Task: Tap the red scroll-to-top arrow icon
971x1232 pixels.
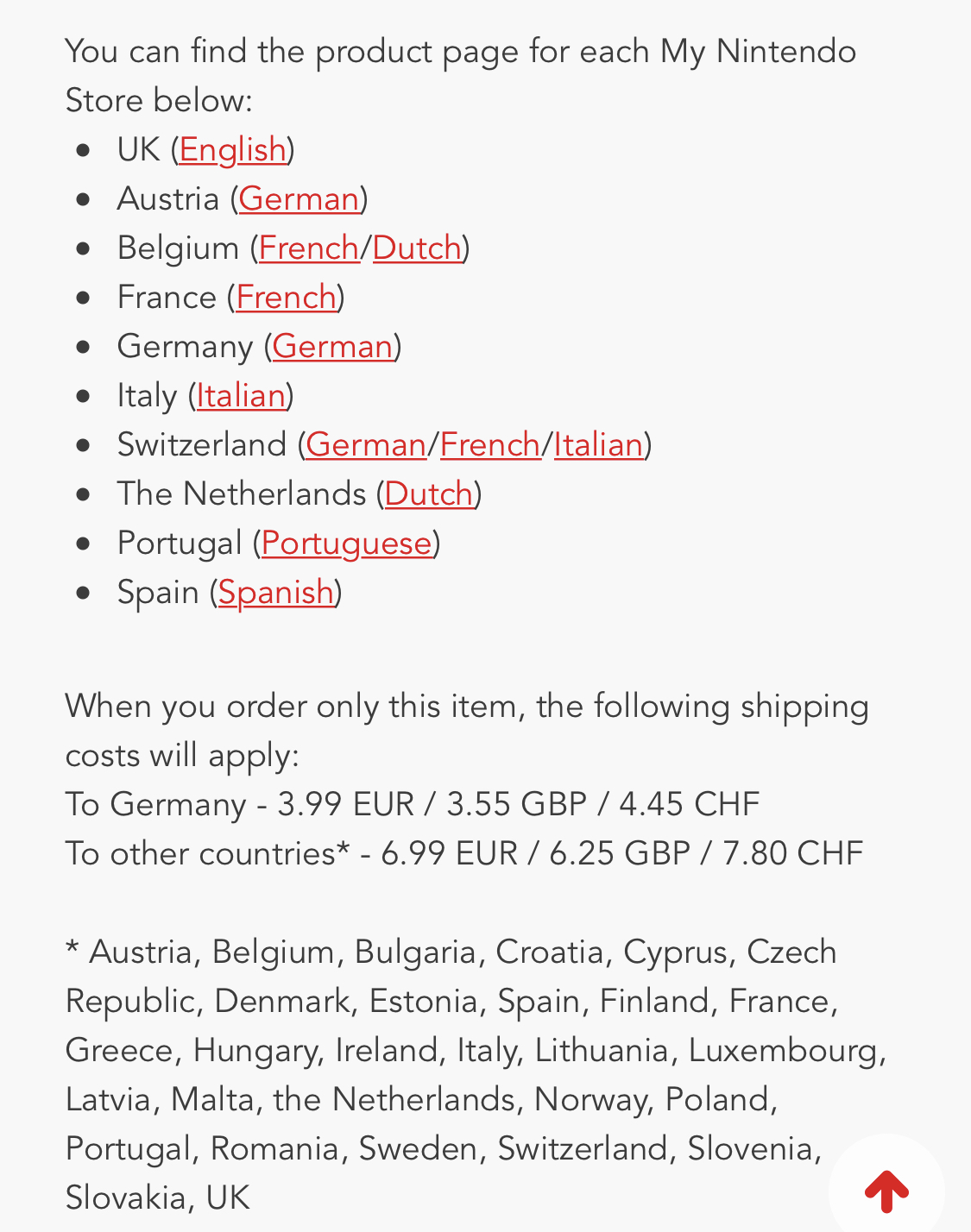Action: (x=886, y=1191)
